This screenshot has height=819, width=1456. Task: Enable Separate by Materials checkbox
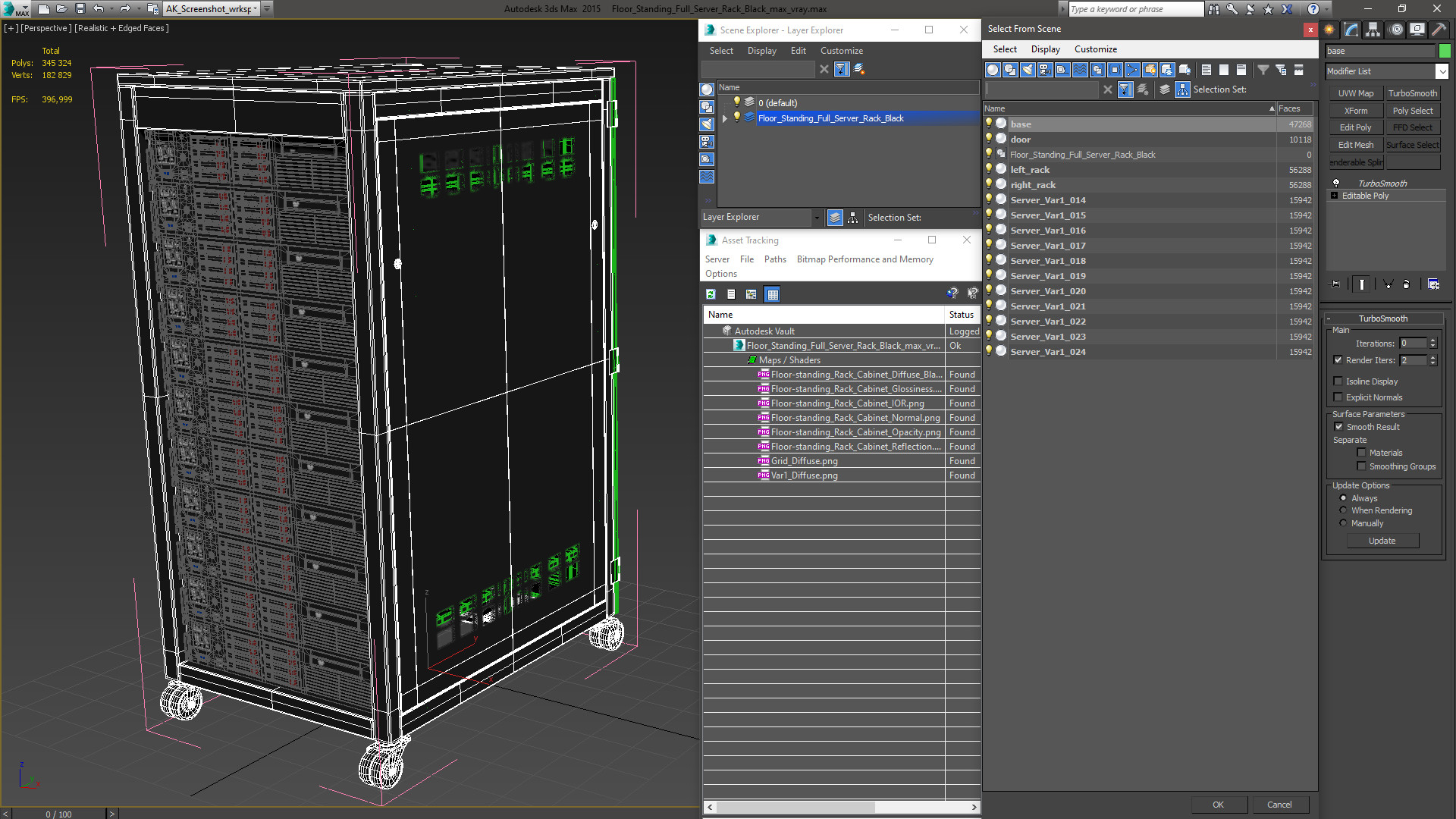pyautogui.click(x=1362, y=453)
